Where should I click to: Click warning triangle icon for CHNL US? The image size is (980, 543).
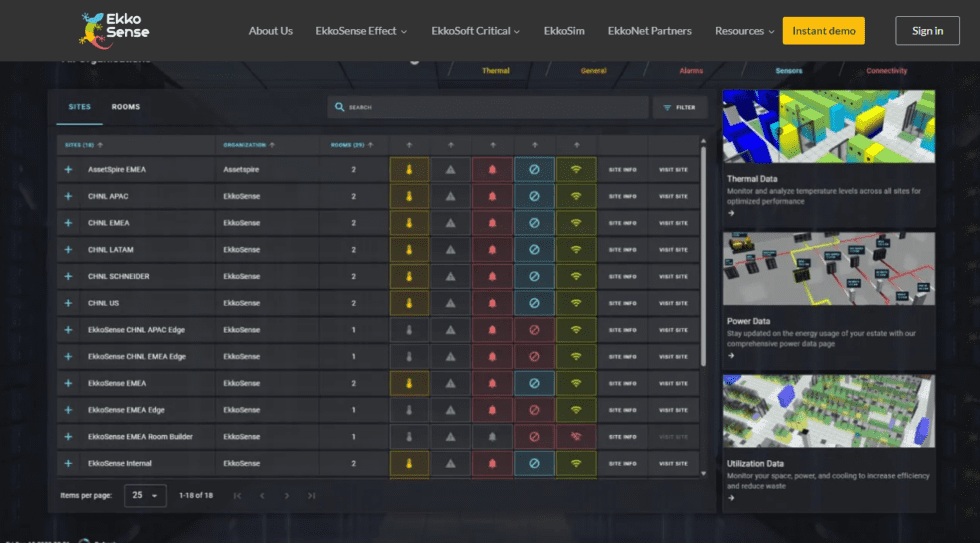451,303
